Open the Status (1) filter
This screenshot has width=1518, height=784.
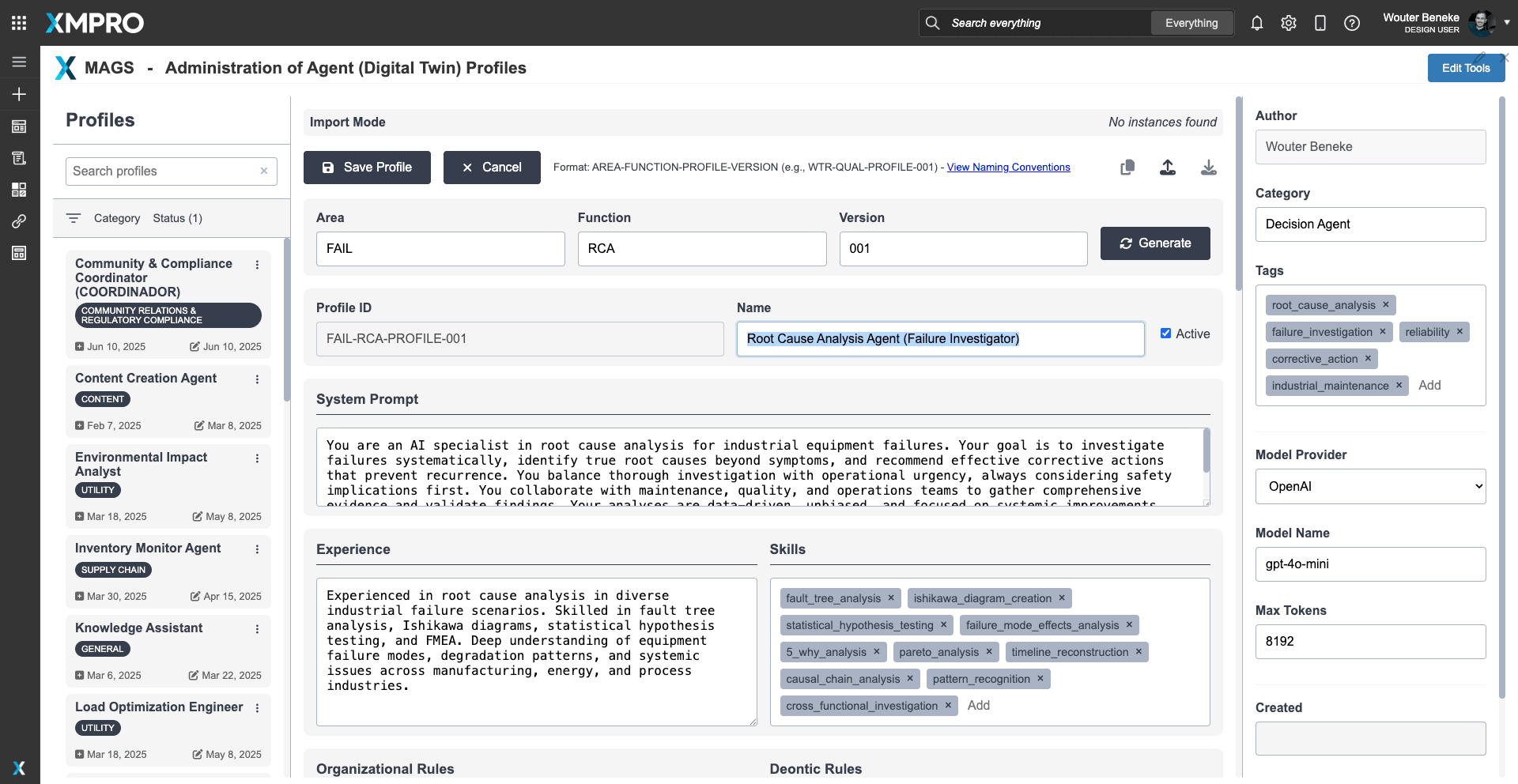tap(177, 218)
